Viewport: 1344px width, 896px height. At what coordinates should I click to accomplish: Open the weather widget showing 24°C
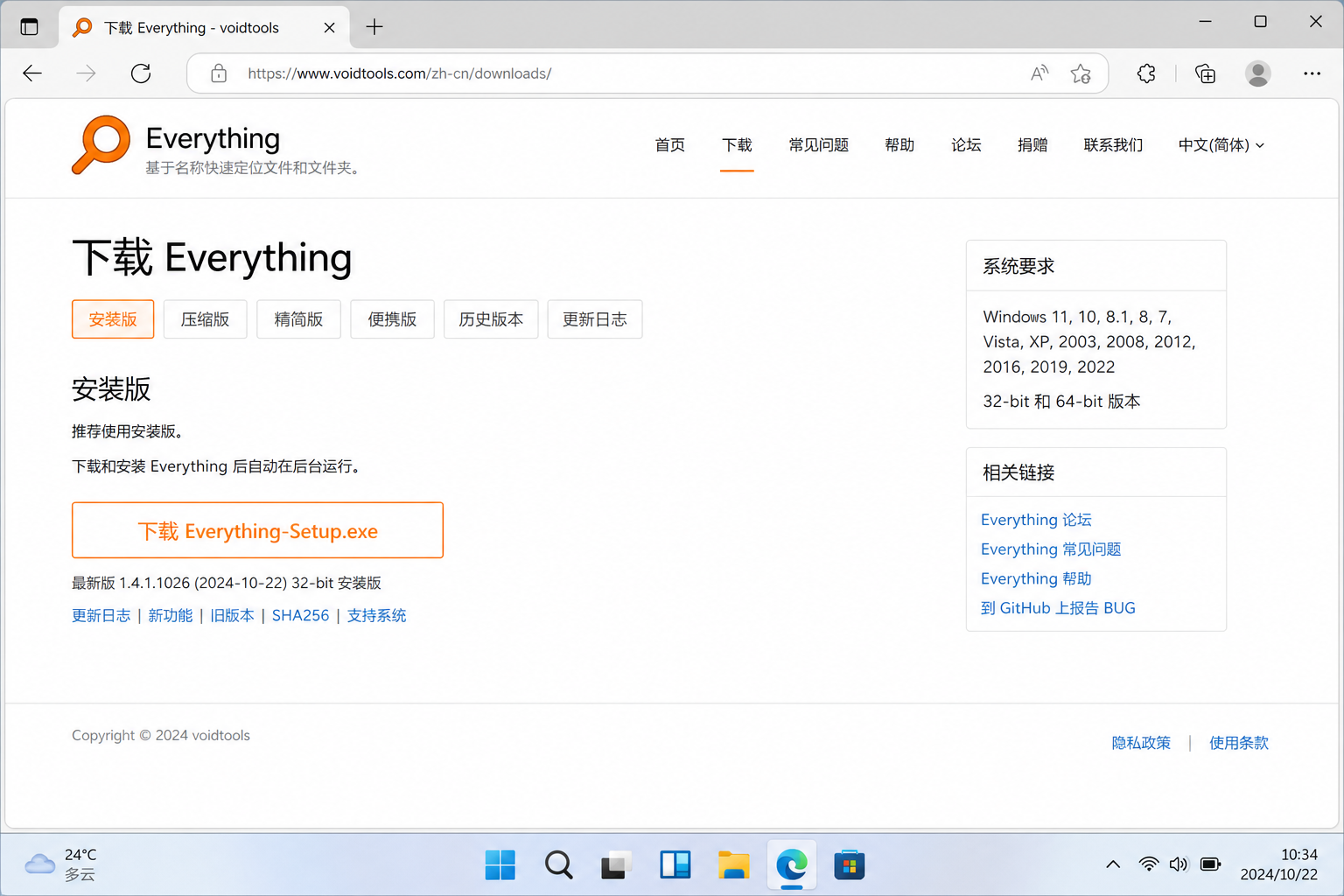pyautogui.click(x=61, y=864)
